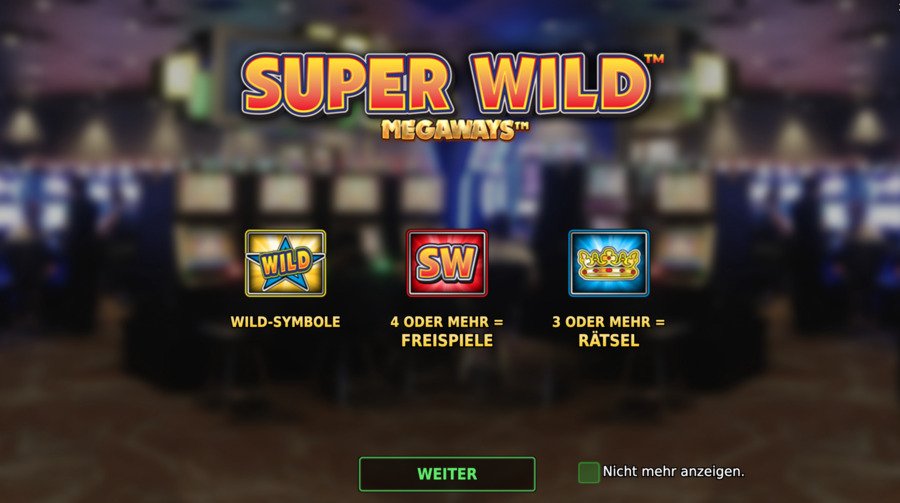This screenshot has width=900, height=503.
Task: Click the TM mark after Megaways
Action: (x=522, y=127)
